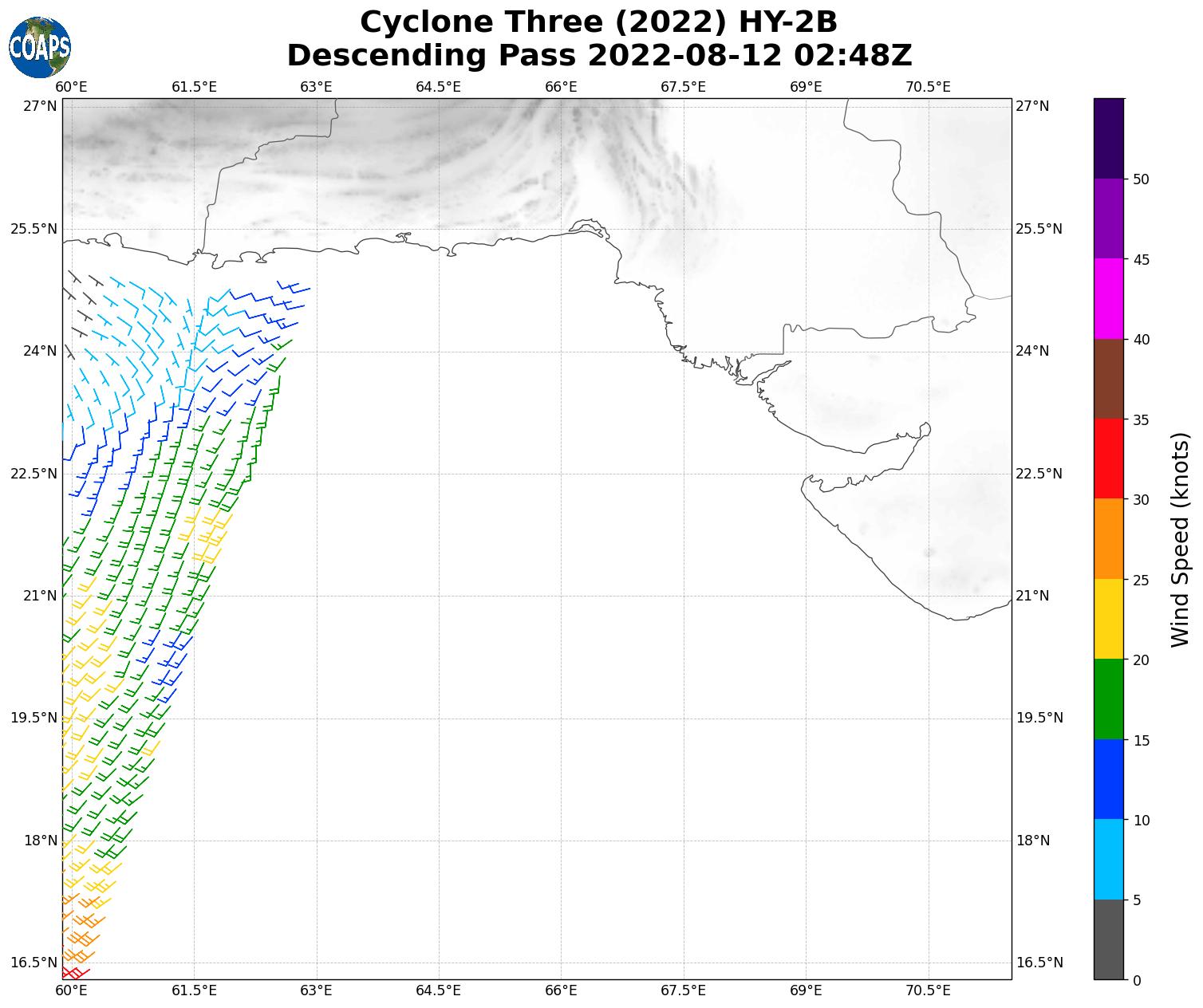Click the cyan 5-10 knot colorbar band
The image size is (1203, 1008).
click(x=1108, y=860)
